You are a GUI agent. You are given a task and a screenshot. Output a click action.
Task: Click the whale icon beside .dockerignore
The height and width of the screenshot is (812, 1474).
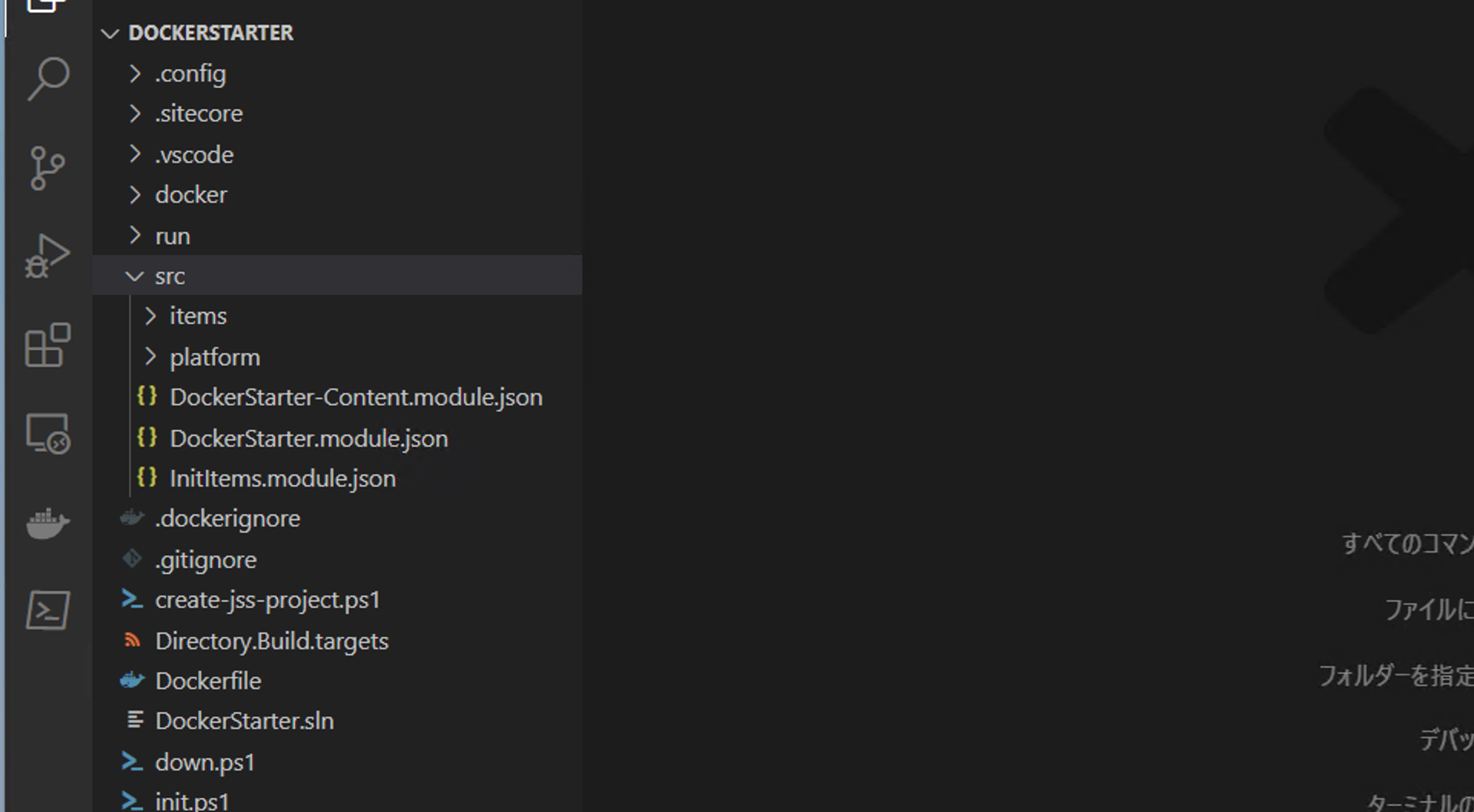132,518
